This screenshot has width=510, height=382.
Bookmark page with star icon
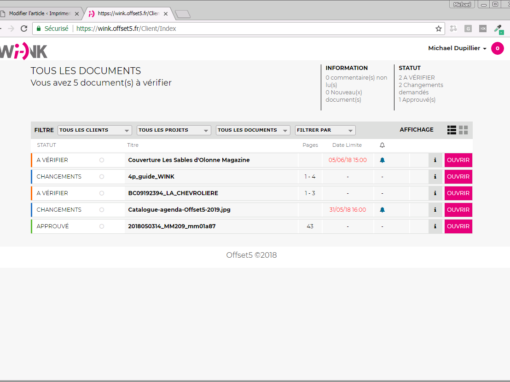pyautogui.click(x=438, y=29)
